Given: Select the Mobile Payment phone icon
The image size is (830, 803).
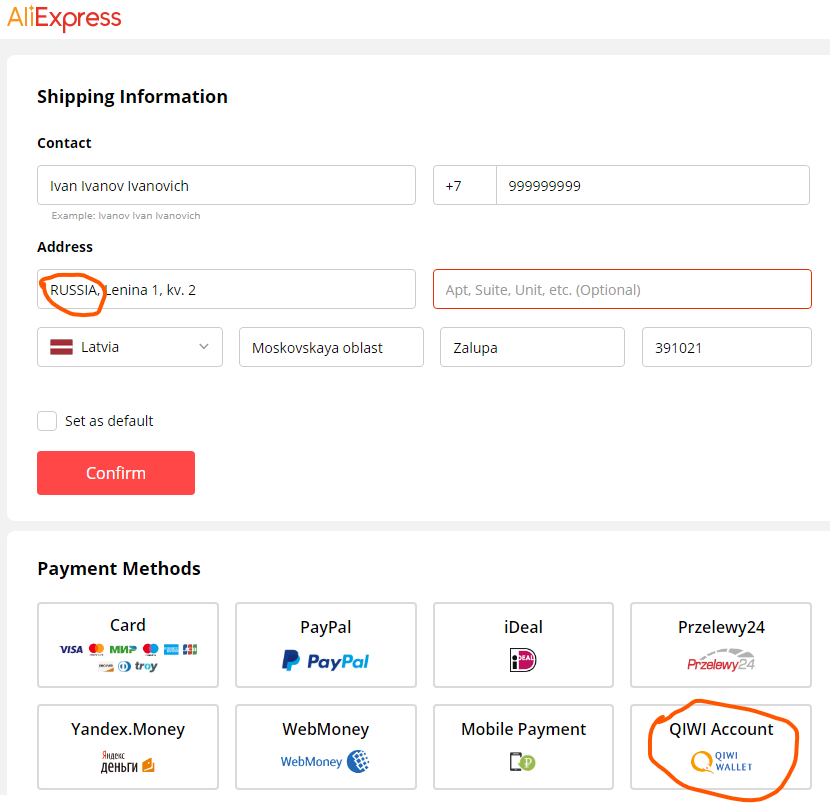Looking at the screenshot, I should (523, 762).
